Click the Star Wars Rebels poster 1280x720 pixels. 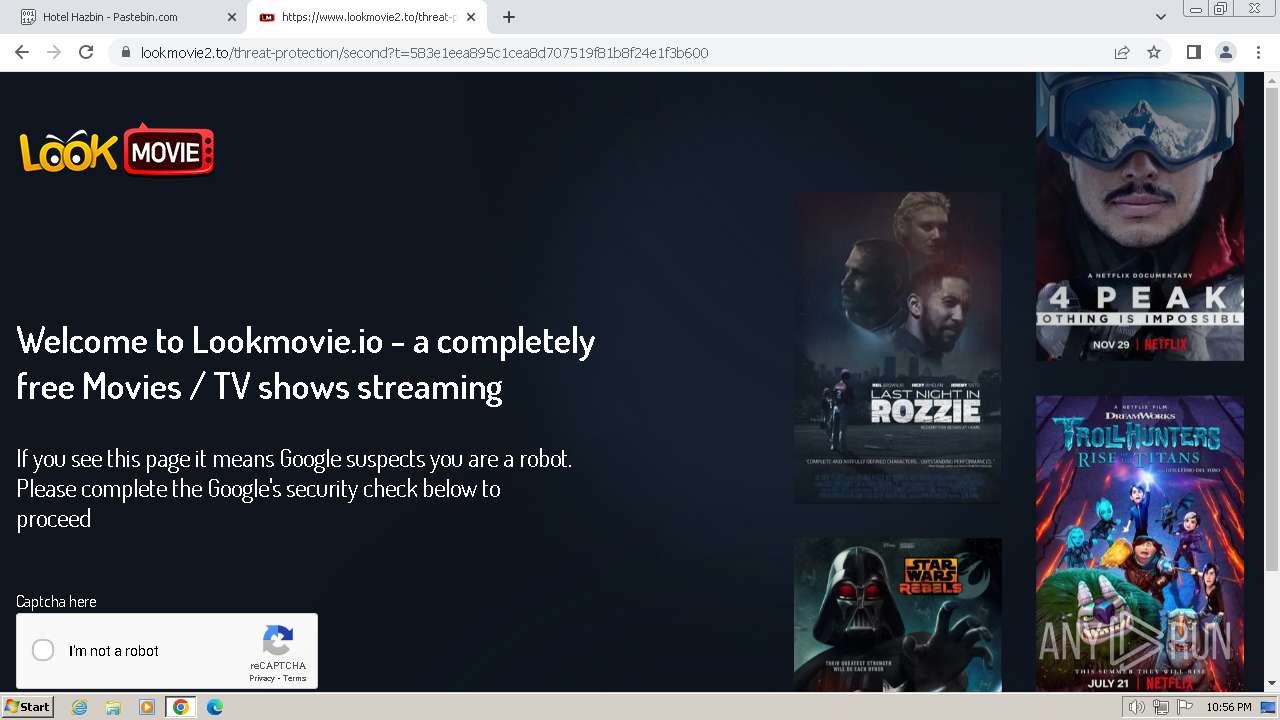tap(898, 615)
